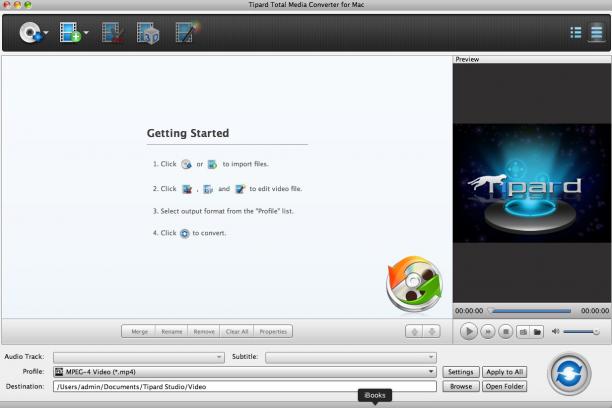Screen dimensions: 612x408
Task: Browse for destination folder
Action: point(461,387)
